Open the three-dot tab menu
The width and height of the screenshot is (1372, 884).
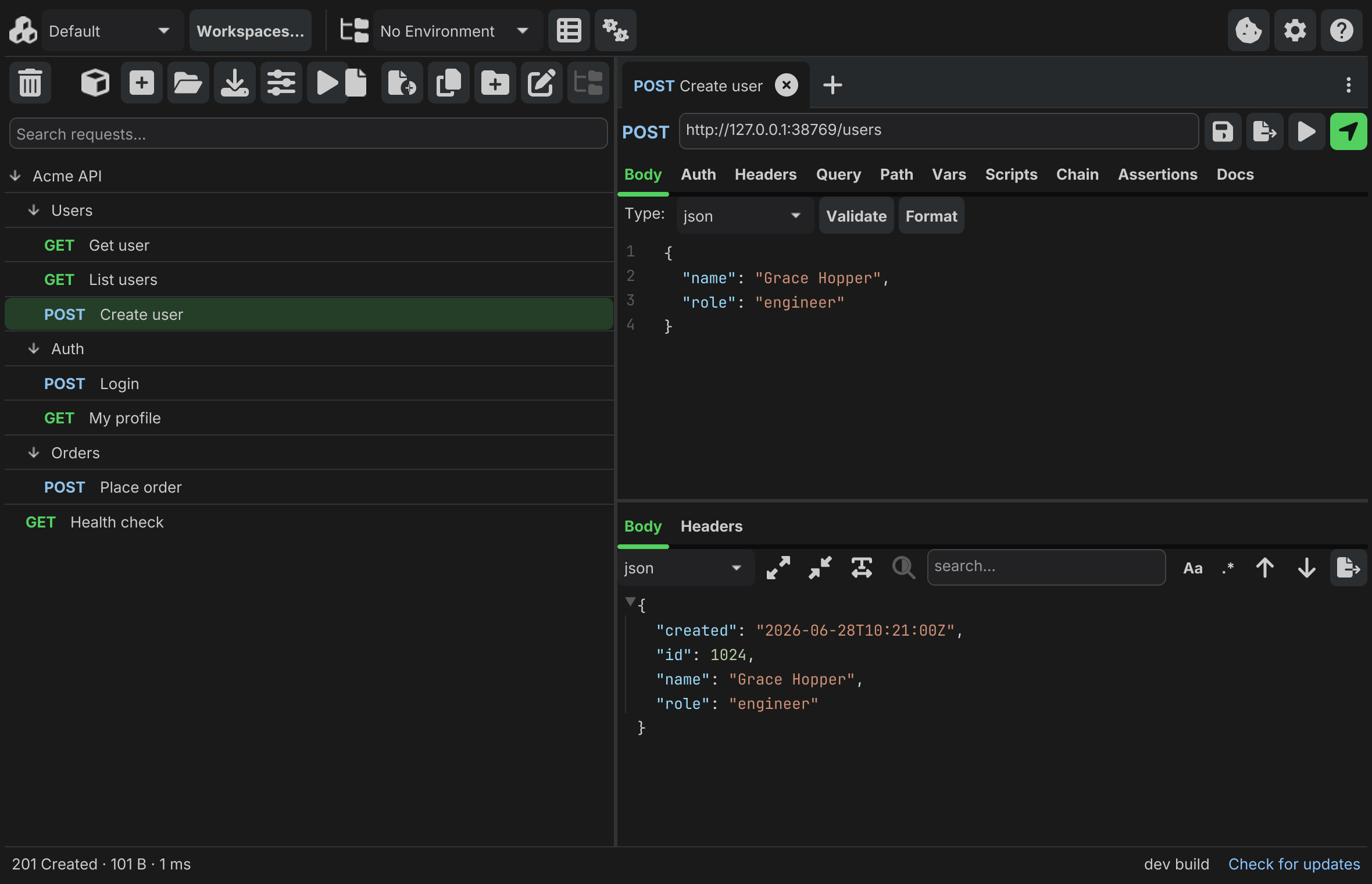pos(1348,85)
